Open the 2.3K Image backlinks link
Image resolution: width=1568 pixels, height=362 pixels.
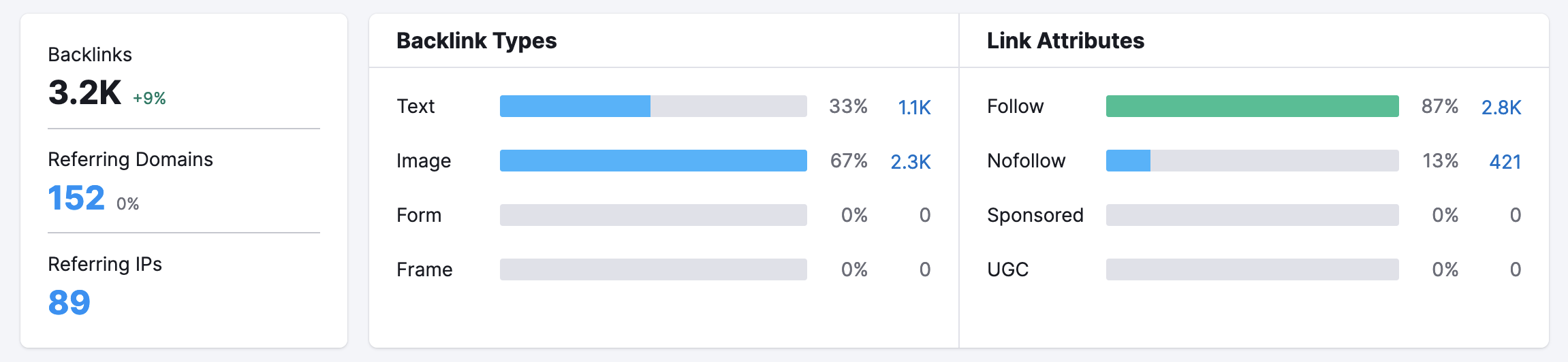[910, 162]
